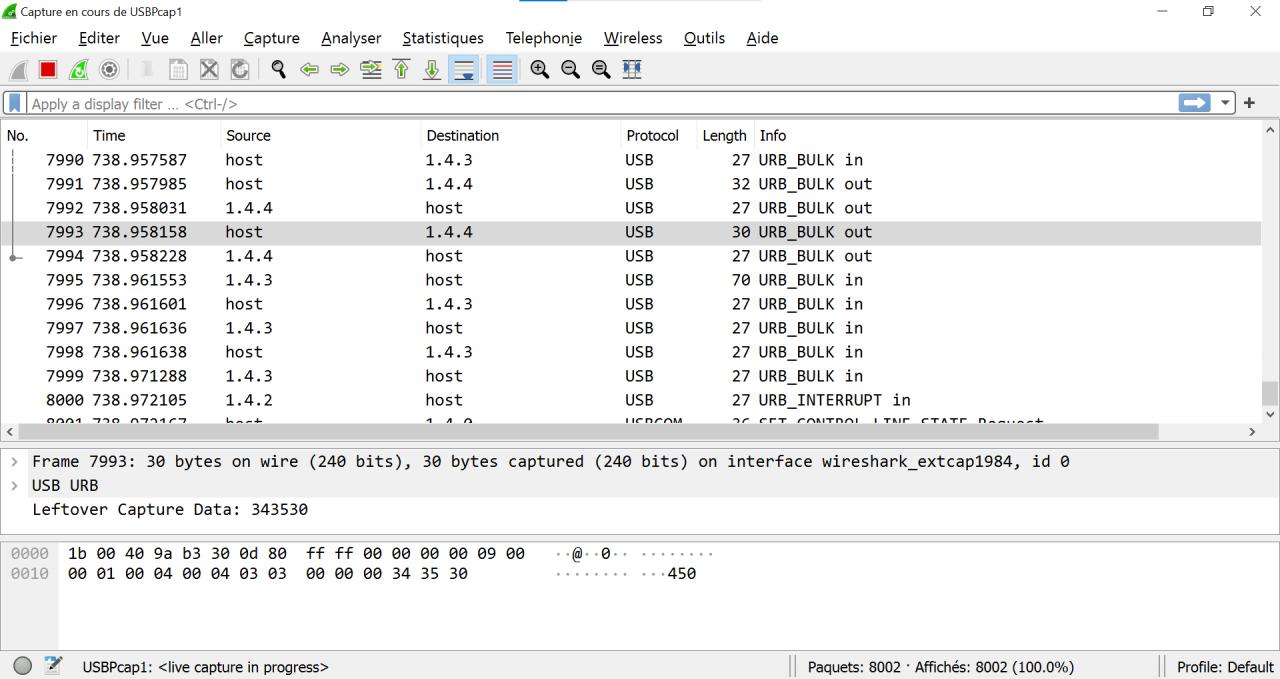1280x679 pixels.
Task: Click the display filter input field
Action: 600,103
